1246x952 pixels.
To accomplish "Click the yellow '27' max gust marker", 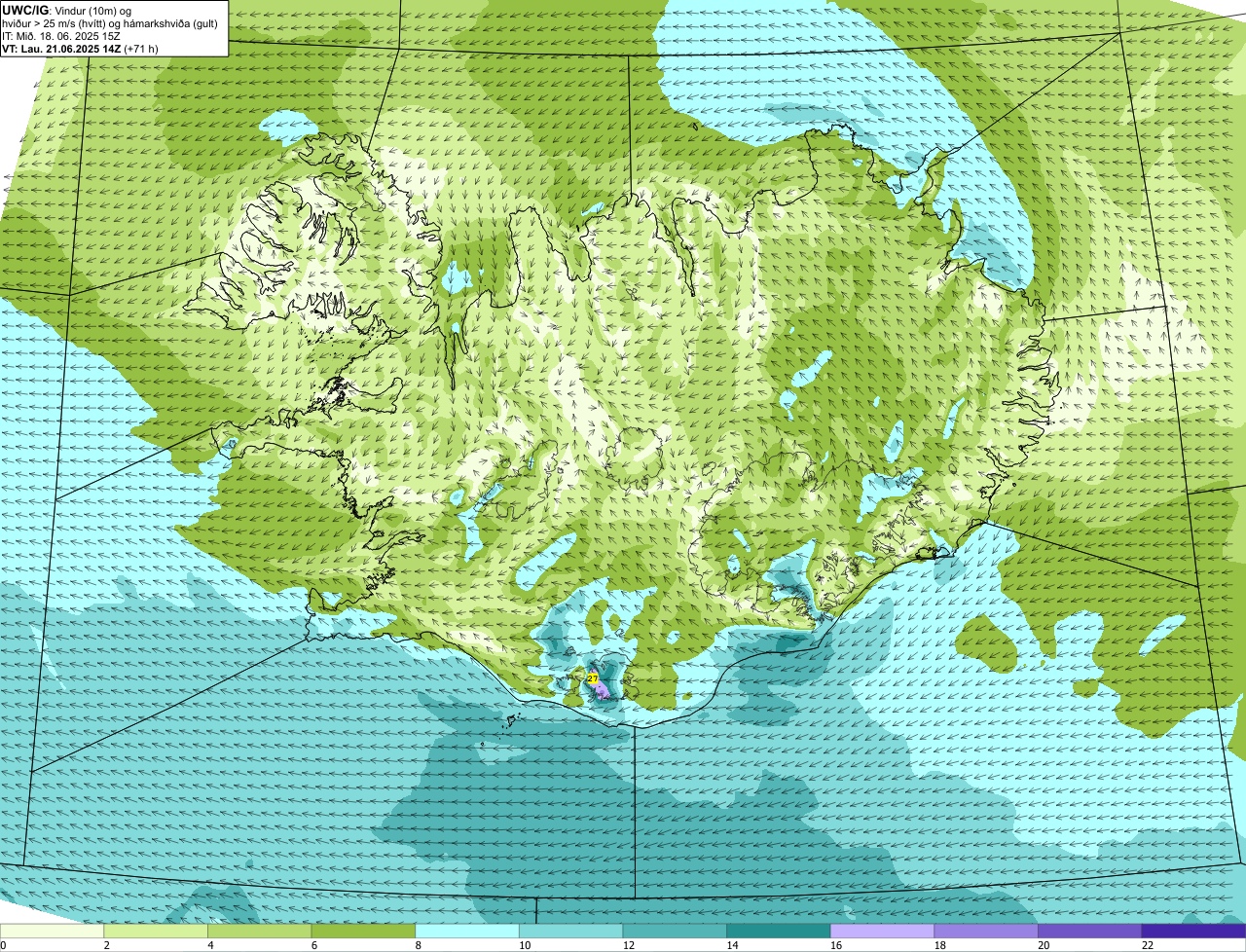I will (592, 678).
